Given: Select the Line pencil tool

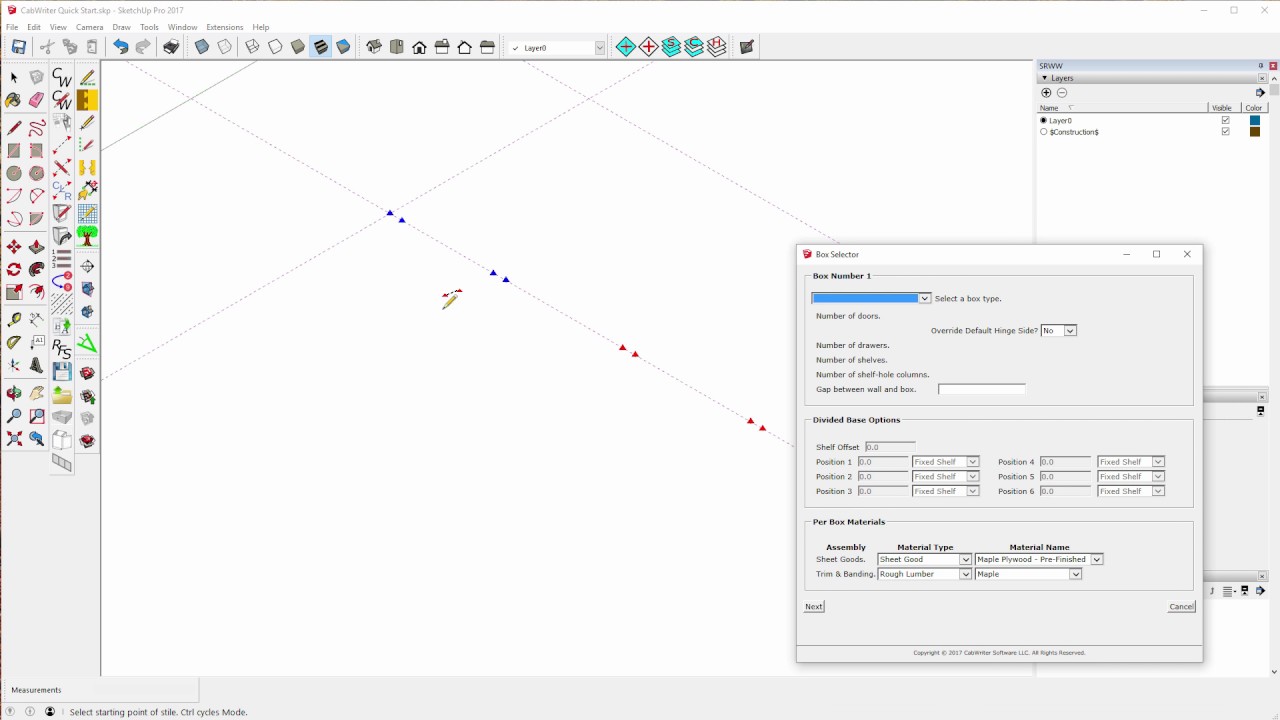Looking at the screenshot, I should point(14,128).
